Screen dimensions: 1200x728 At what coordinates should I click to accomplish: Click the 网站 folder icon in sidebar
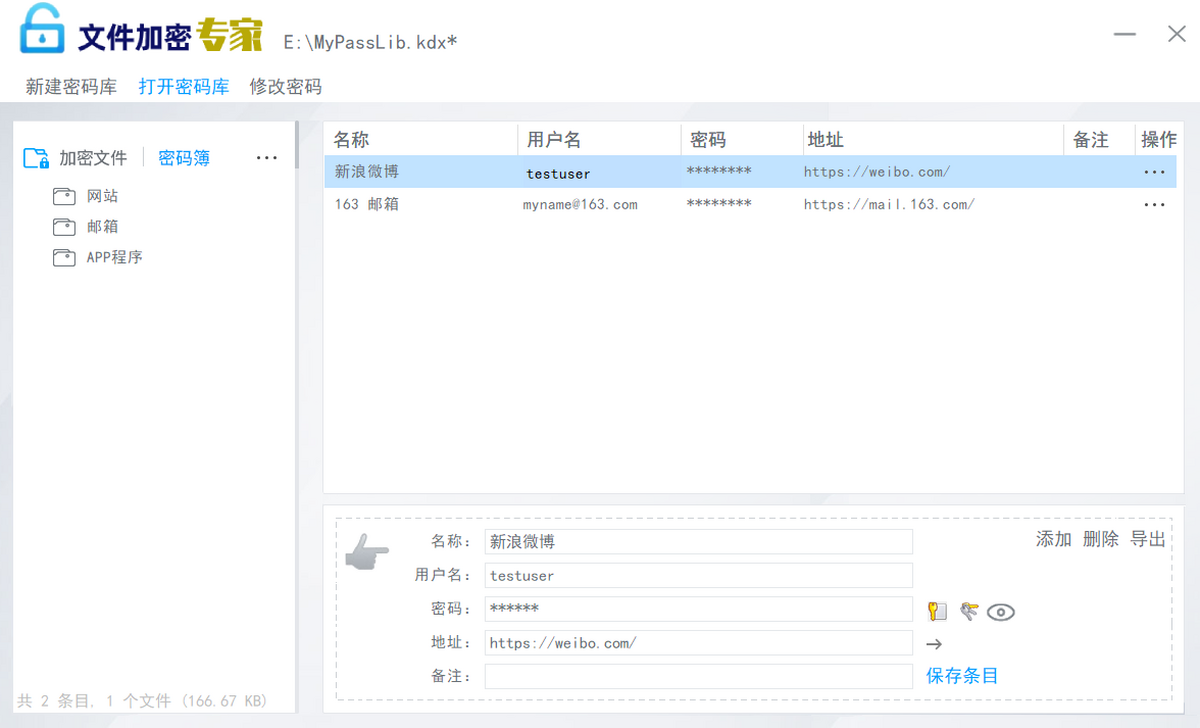64,196
